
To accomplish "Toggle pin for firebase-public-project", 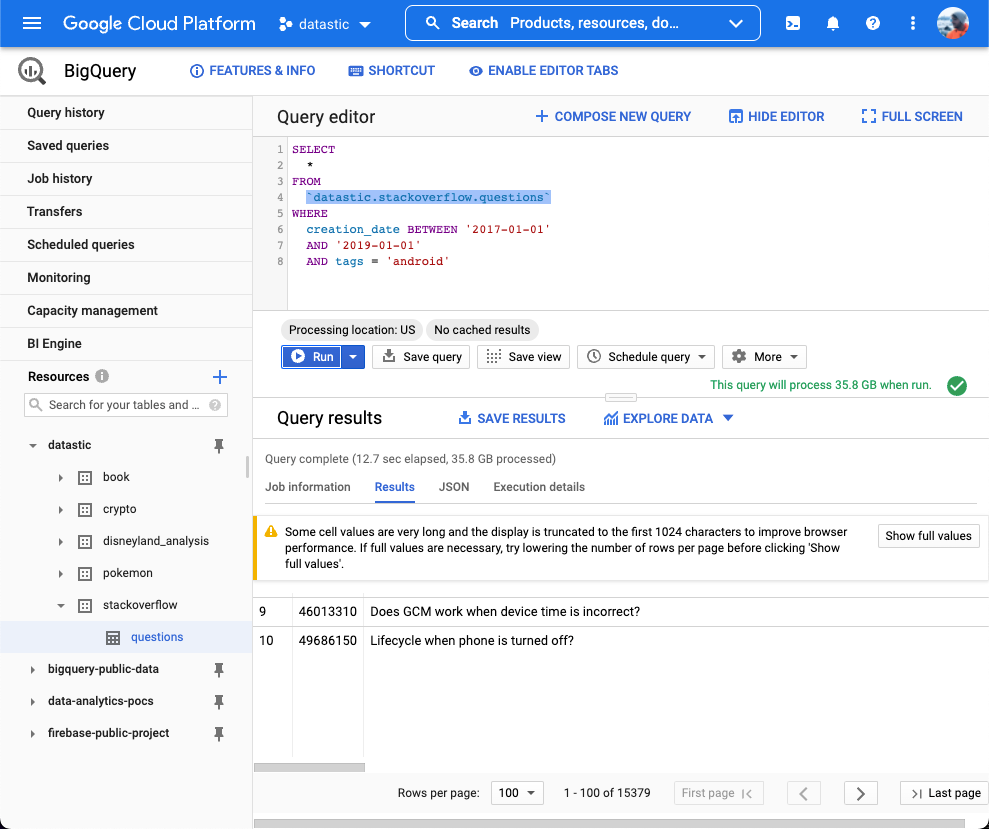I will tap(219, 734).
